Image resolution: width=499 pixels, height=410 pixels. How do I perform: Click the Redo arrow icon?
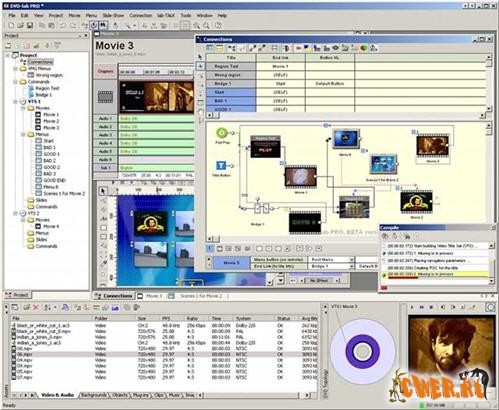tap(73, 25)
